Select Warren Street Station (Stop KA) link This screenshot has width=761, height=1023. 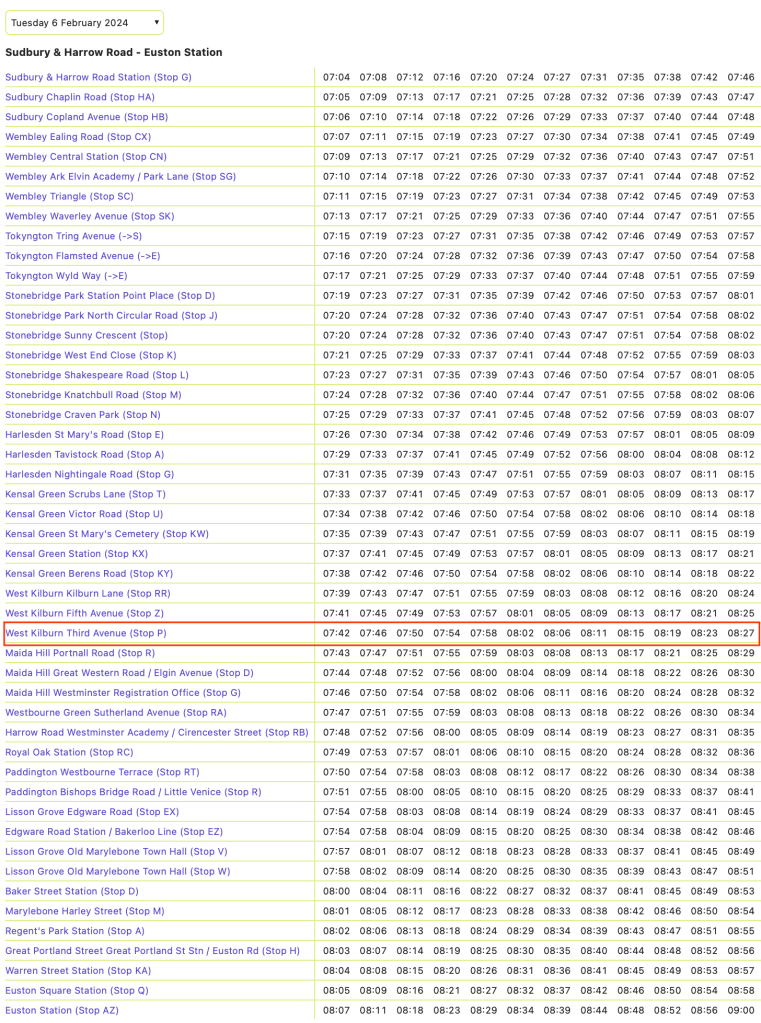point(78,971)
